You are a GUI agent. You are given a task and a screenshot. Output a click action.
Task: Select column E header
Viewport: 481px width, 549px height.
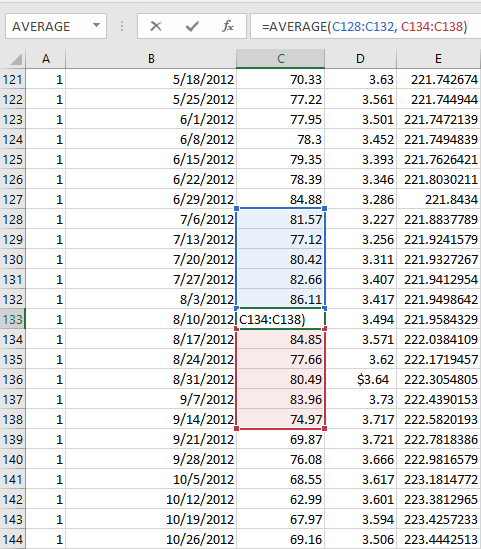[438, 59]
